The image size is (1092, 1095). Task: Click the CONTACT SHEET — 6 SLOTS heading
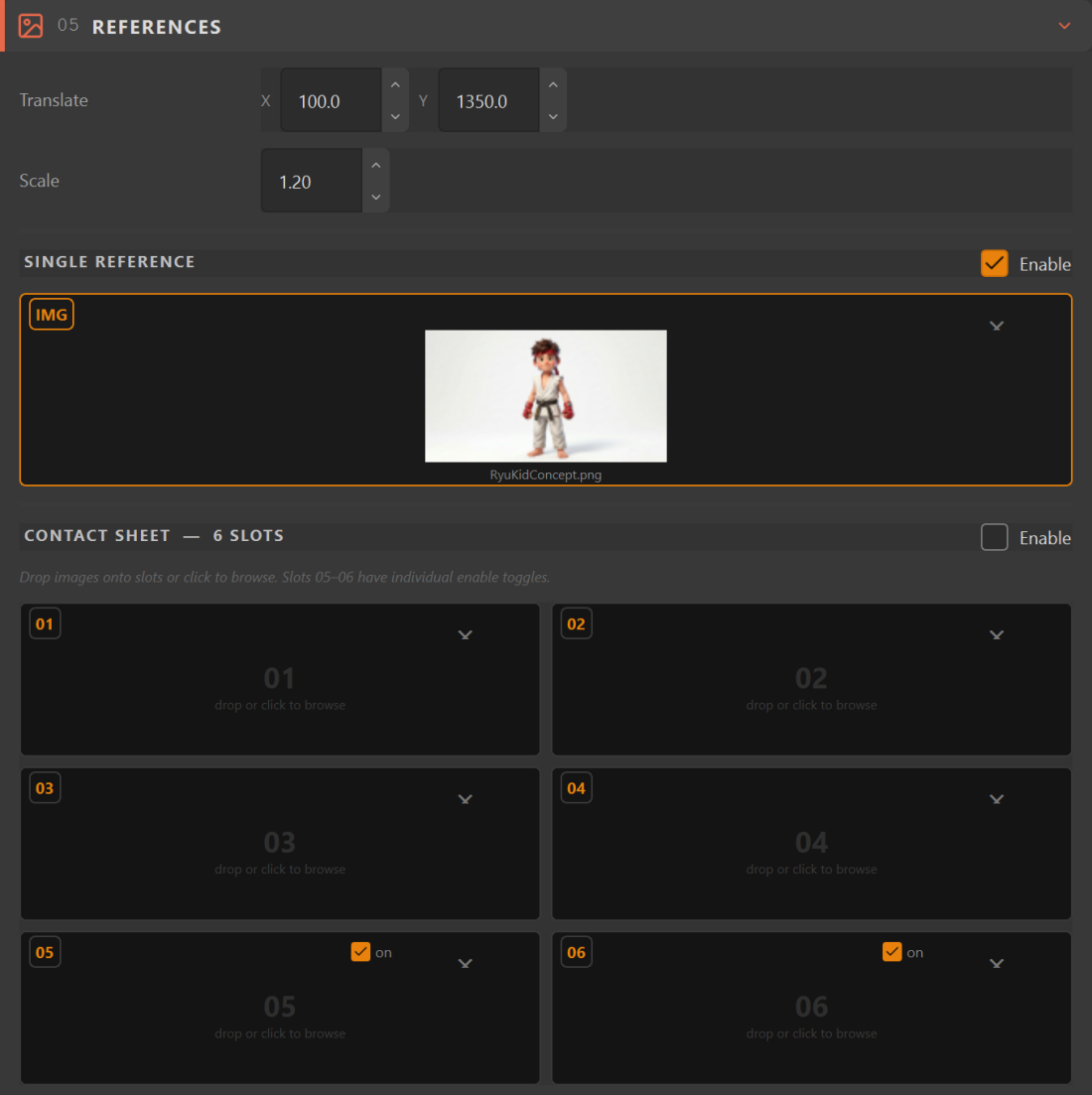[x=154, y=536]
